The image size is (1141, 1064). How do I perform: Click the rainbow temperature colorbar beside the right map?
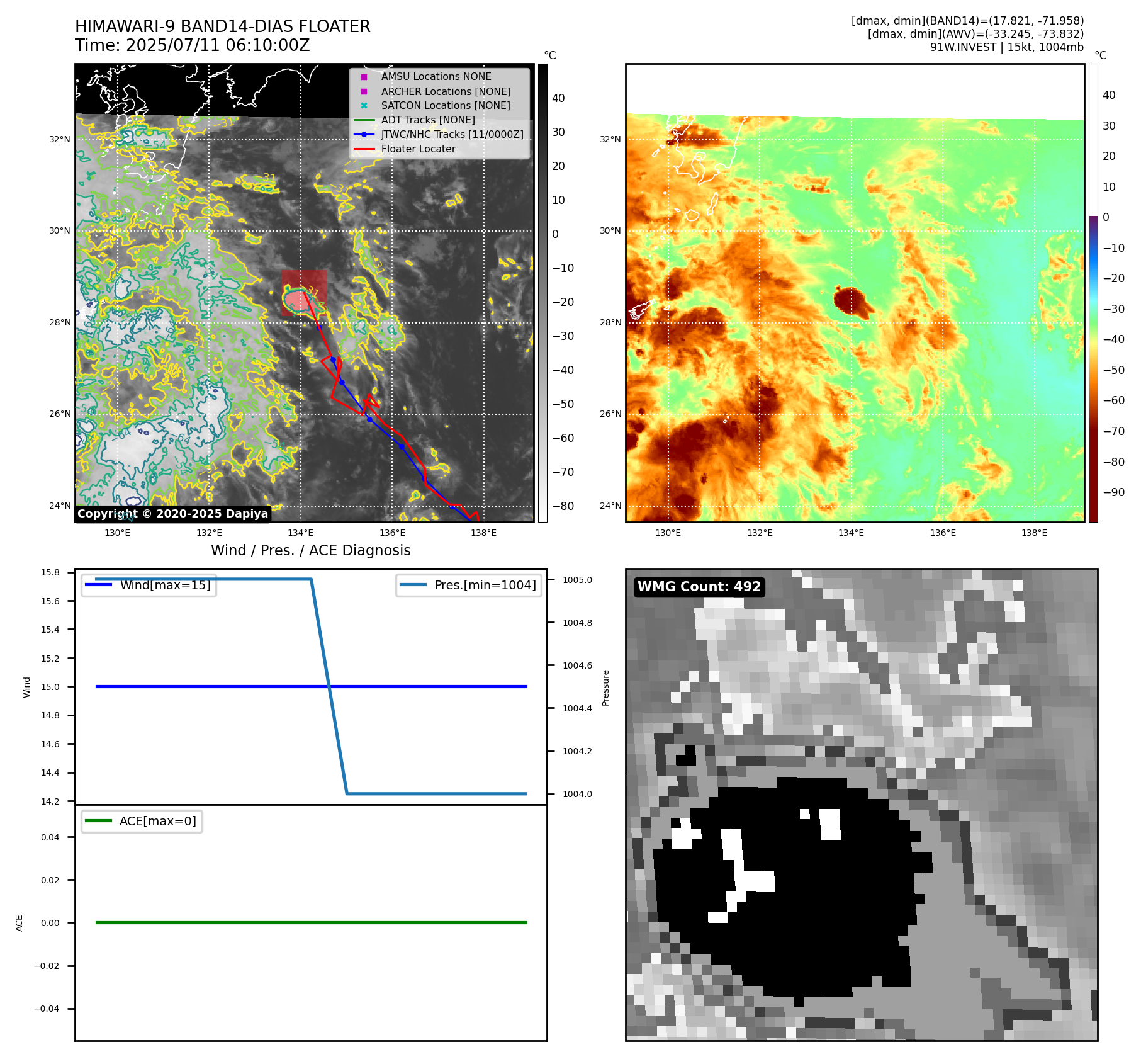point(1093,293)
